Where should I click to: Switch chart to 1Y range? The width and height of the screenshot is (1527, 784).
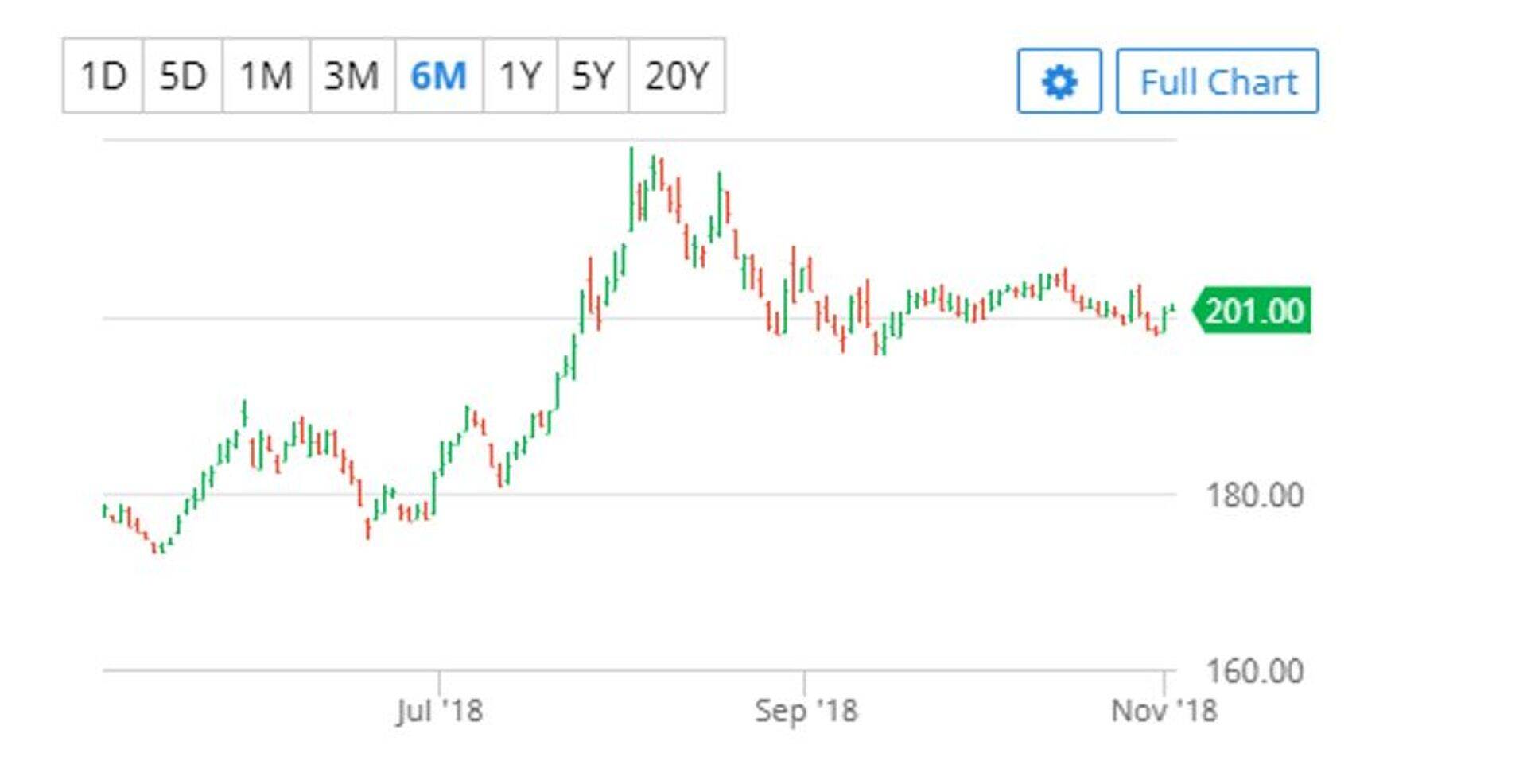[x=520, y=76]
